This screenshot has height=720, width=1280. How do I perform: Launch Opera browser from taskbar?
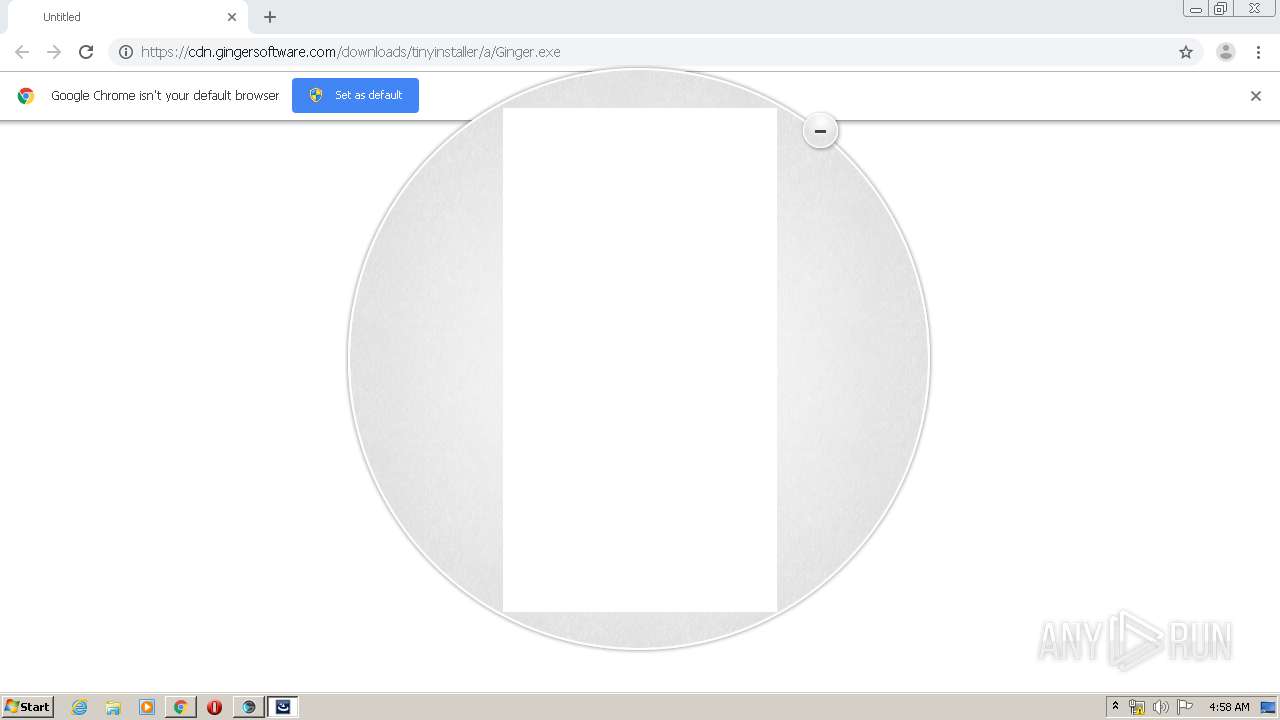pos(214,707)
